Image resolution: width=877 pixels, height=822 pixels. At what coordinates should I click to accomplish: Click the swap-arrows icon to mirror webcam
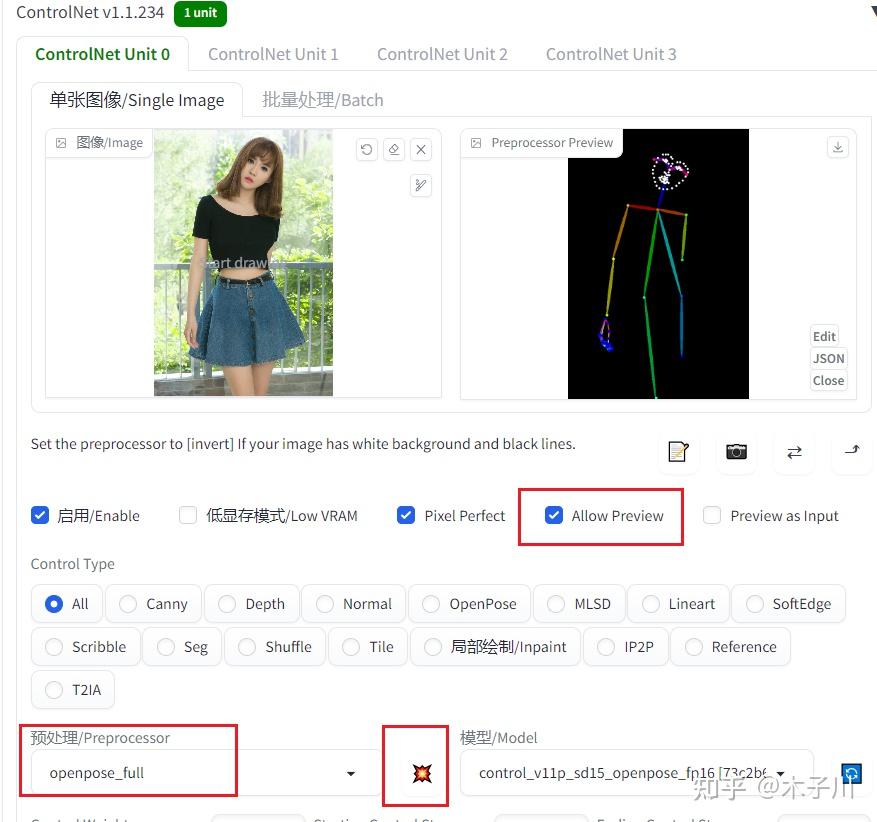pyautogui.click(x=793, y=452)
